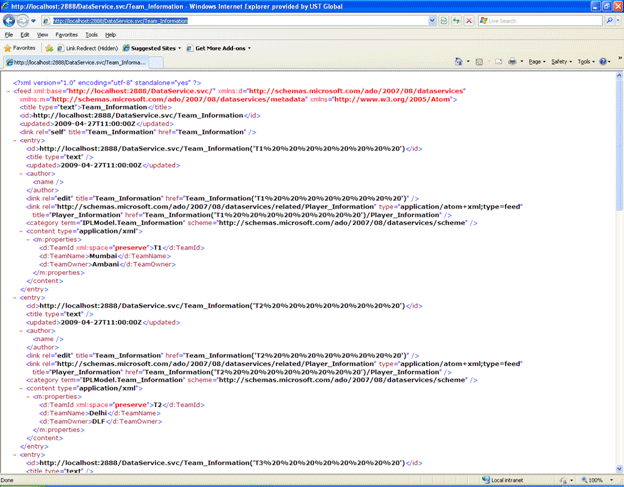Open the Tools menu in menu bar

pyautogui.click(x=92, y=35)
